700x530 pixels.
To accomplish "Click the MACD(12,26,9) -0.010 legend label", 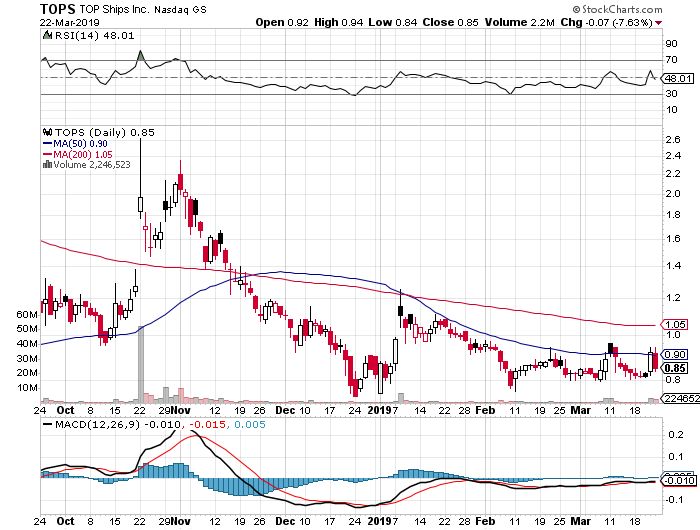I will [x=118, y=424].
